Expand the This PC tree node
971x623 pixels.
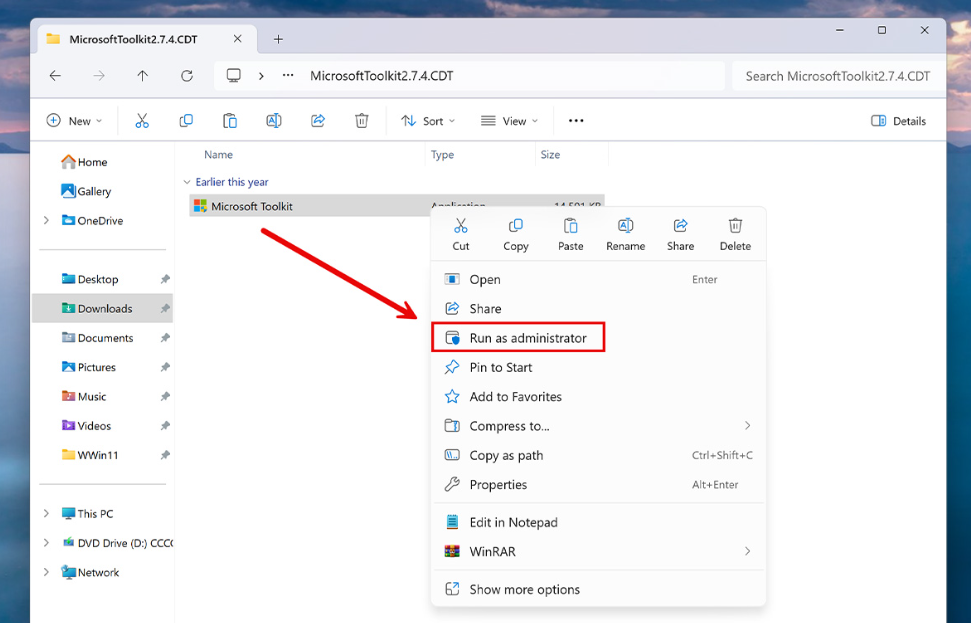click(x=46, y=514)
